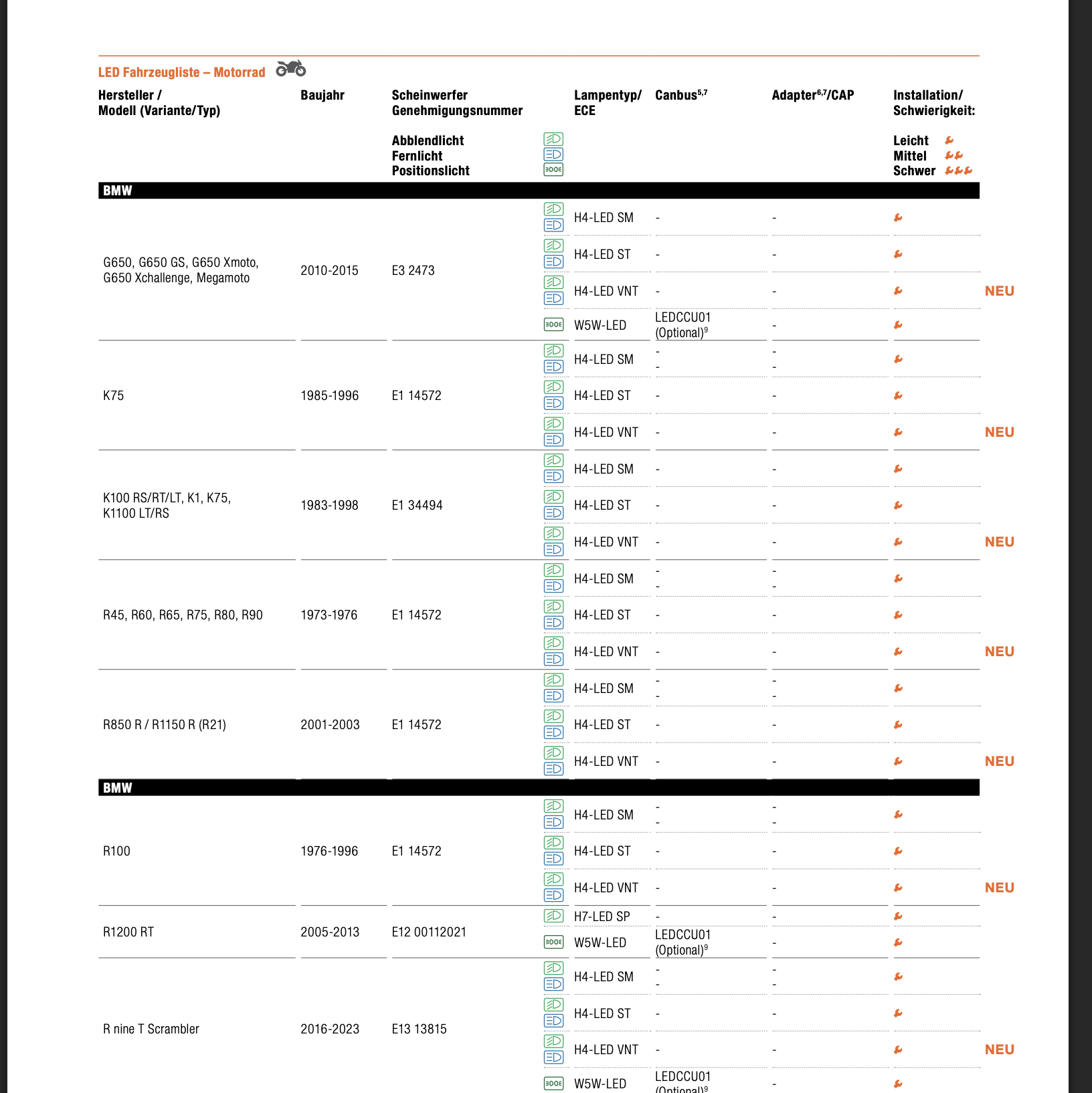Click wrench icon in R nine T Scrambler H4-LED VNT row
This screenshot has width=1092, height=1093.
coord(898,1050)
